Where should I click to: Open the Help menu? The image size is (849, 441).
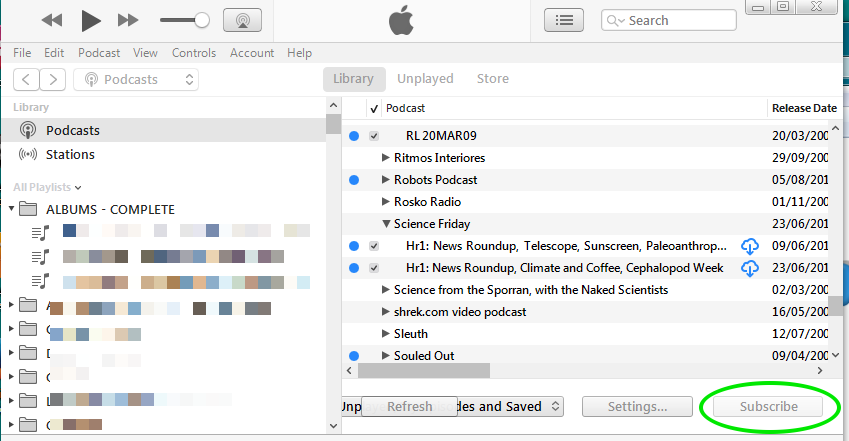point(299,53)
